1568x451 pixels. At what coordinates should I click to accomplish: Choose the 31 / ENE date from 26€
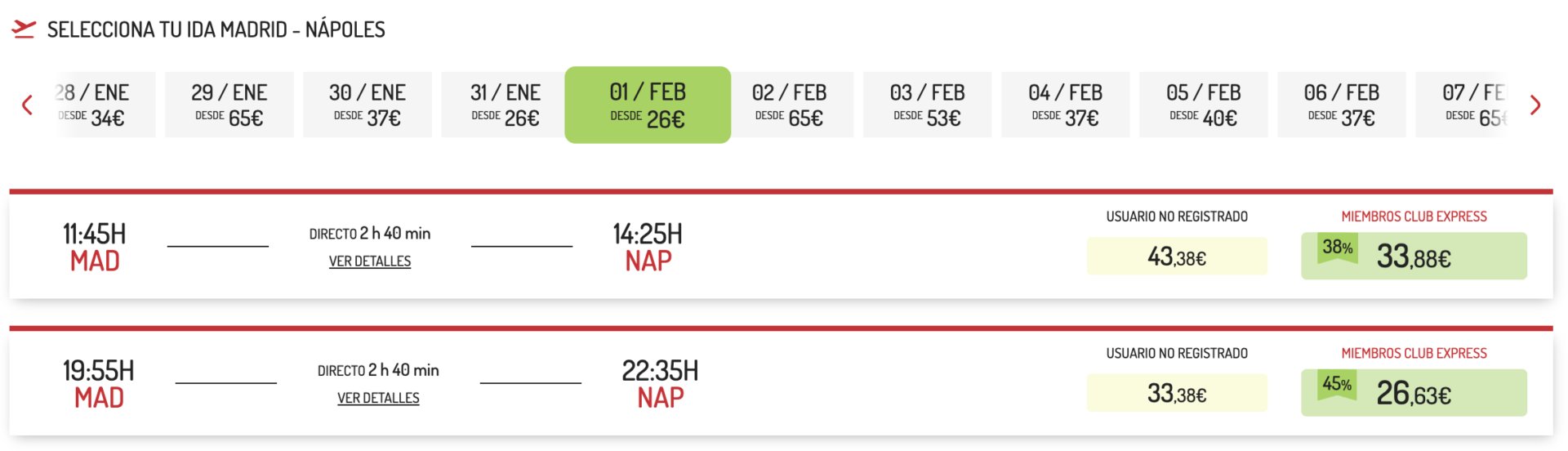pos(505,105)
